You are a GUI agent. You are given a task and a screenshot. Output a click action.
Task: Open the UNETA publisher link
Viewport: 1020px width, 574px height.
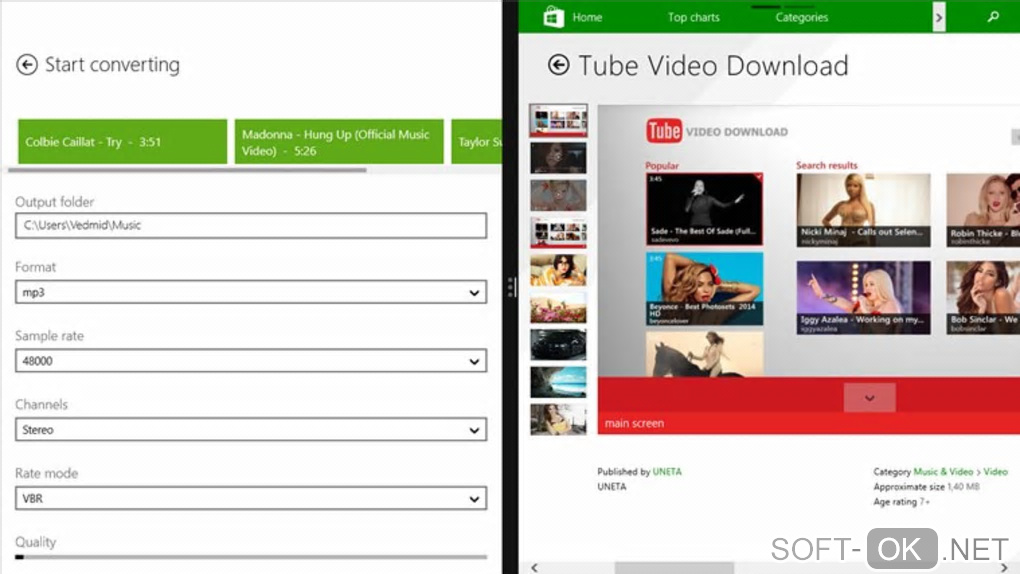(667, 471)
